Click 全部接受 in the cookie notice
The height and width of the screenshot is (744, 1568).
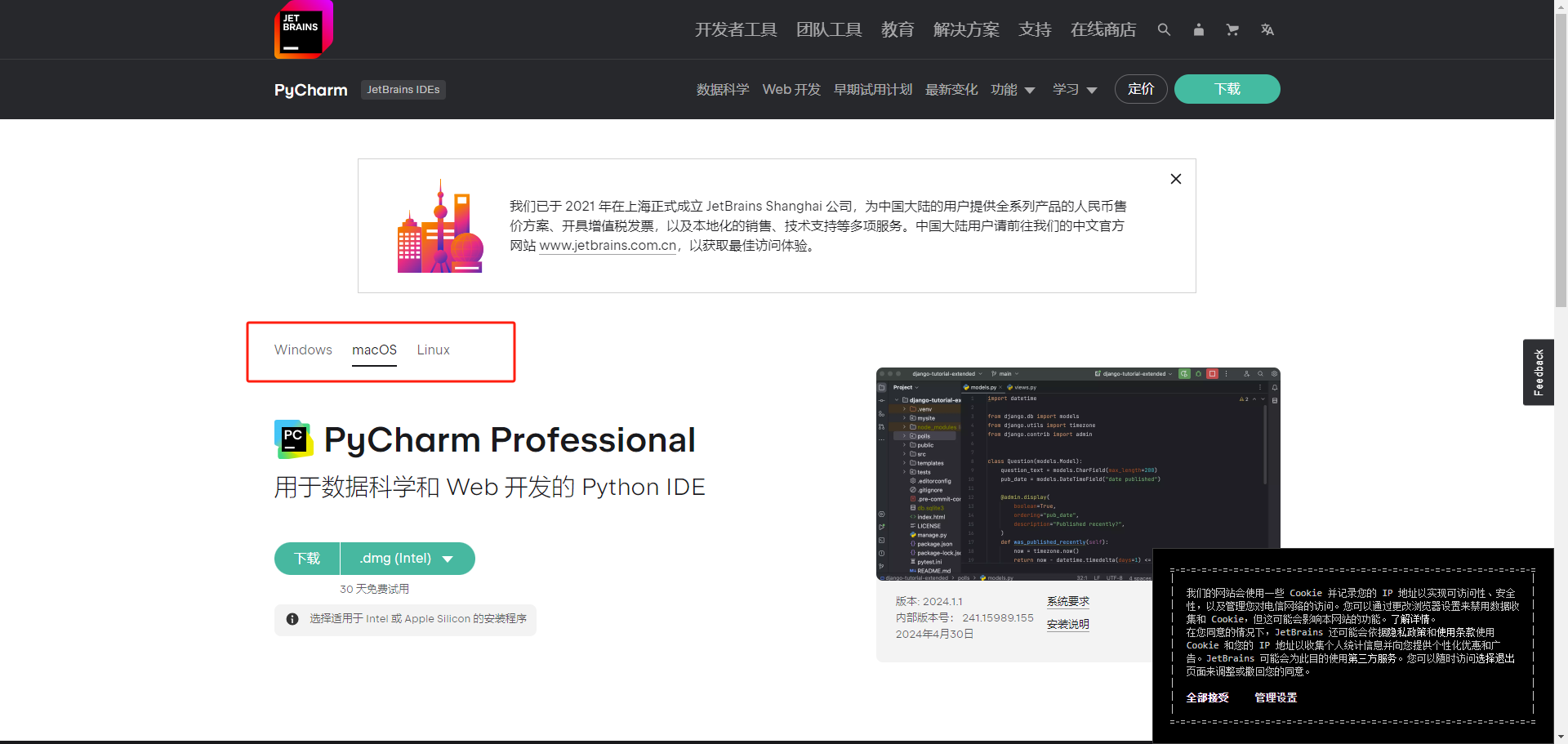[x=1207, y=698]
